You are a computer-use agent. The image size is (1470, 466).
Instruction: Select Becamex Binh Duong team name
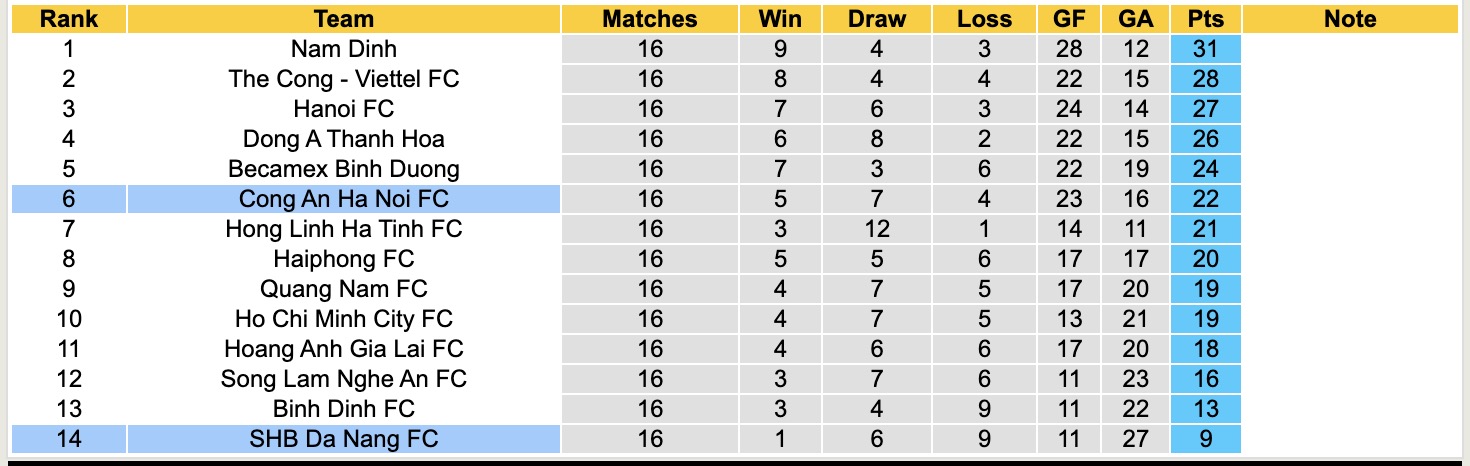(344, 169)
